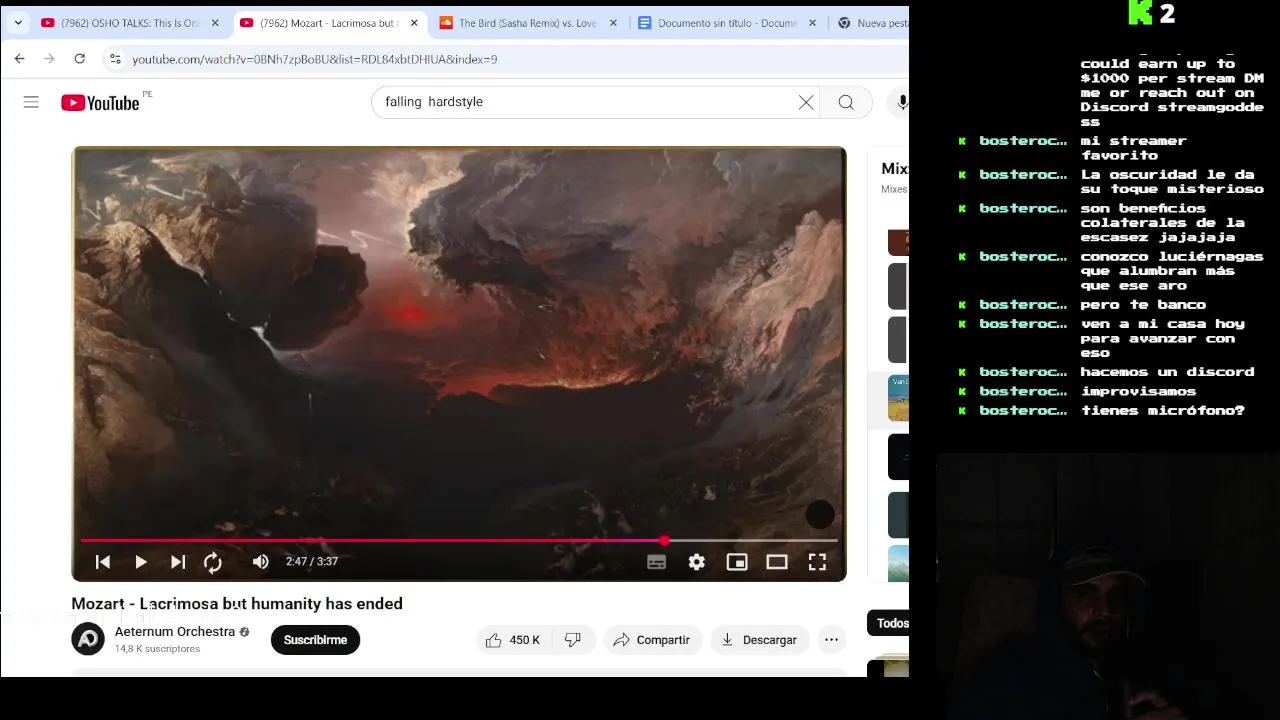Image resolution: width=1280 pixels, height=720 pixels.
Task: Clear the search query text
Action: click(805, 102)
